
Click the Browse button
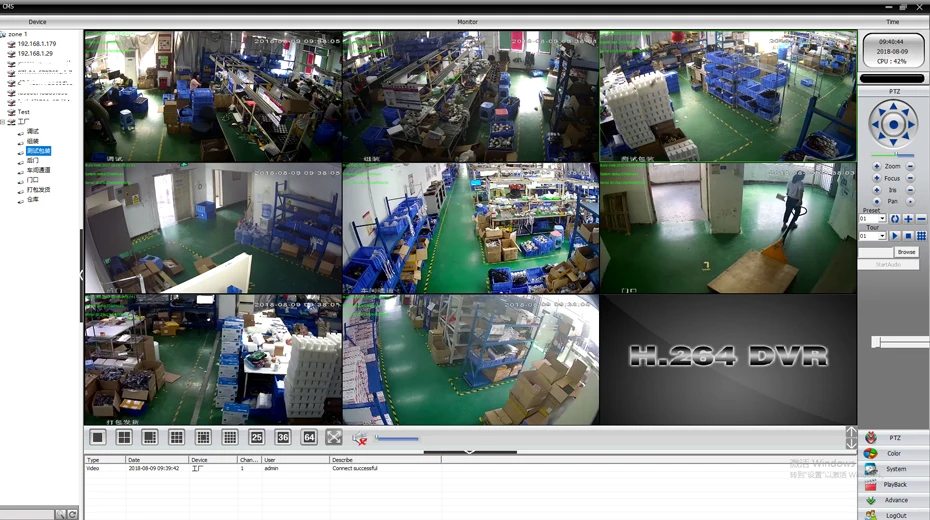click(906, 252)
